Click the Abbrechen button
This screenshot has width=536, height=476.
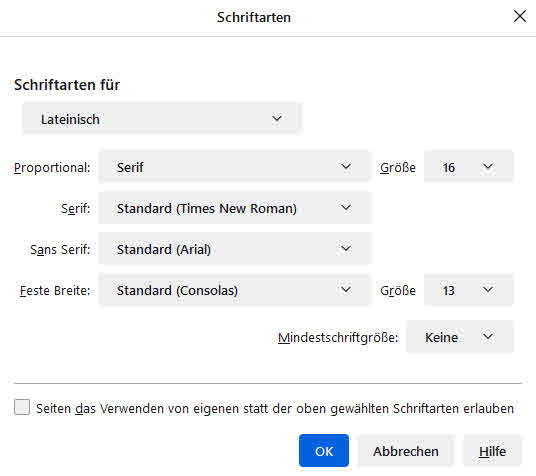point(405,451)
